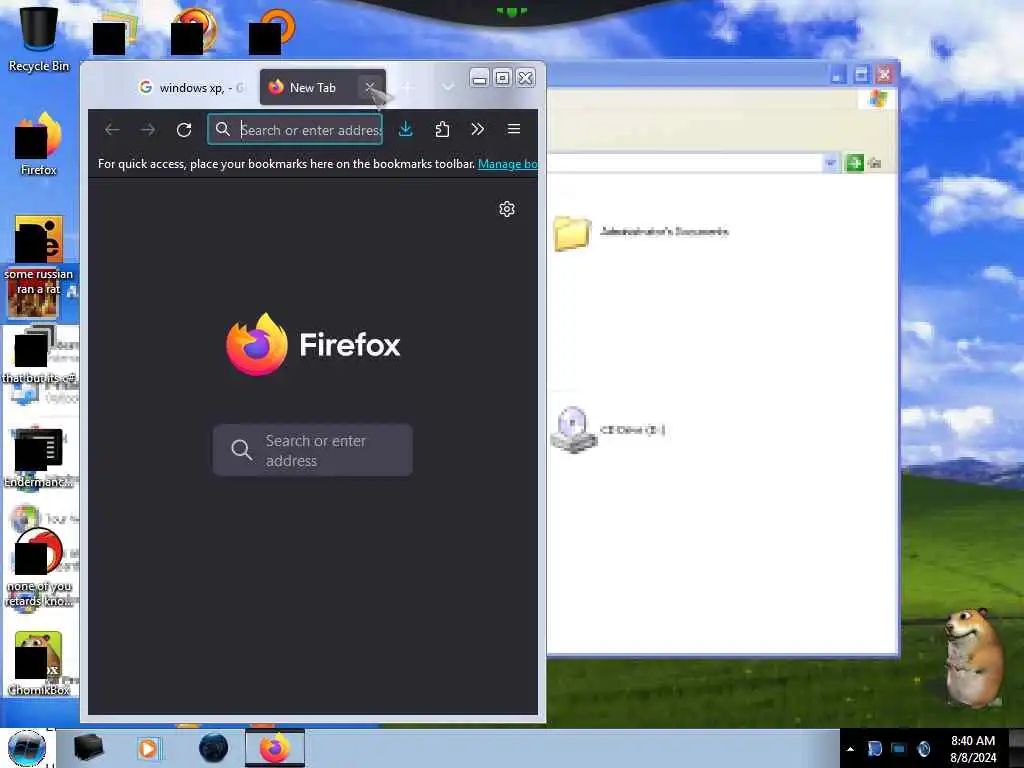Open the dark globe taskbar icon
The width and height of the screenshot is (1024, 768).
214,748
